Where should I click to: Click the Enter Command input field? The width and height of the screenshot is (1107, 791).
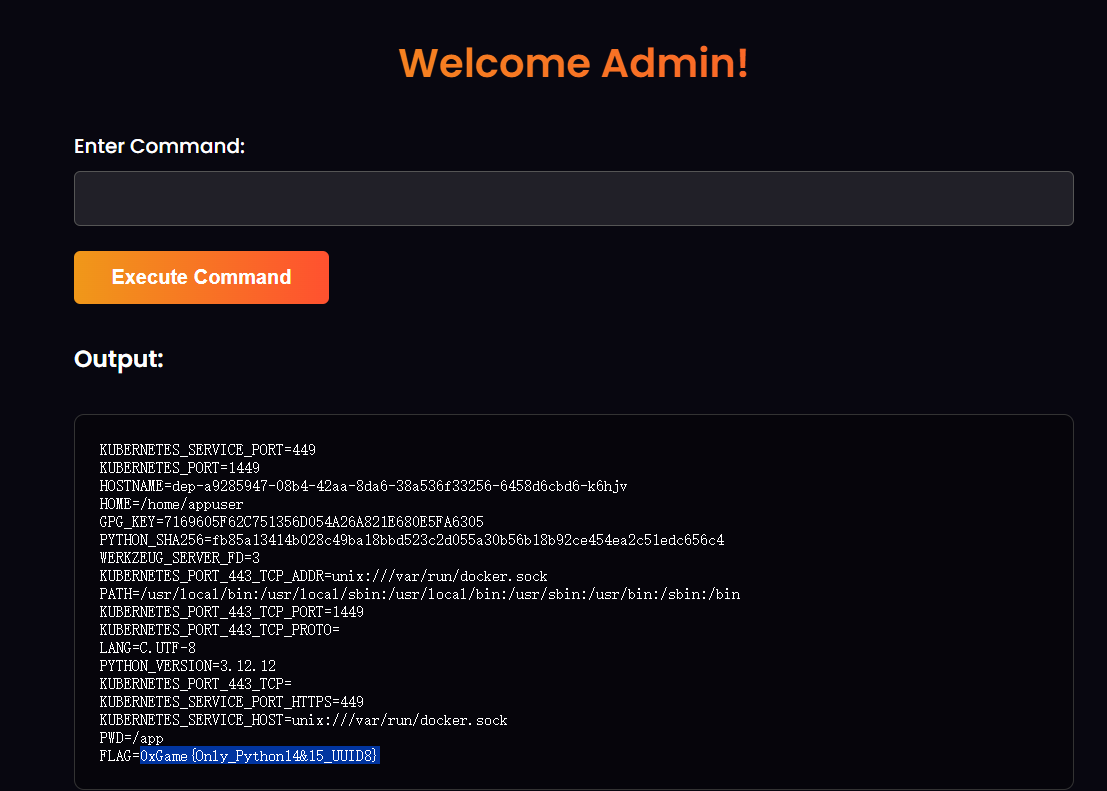[573, 198]
